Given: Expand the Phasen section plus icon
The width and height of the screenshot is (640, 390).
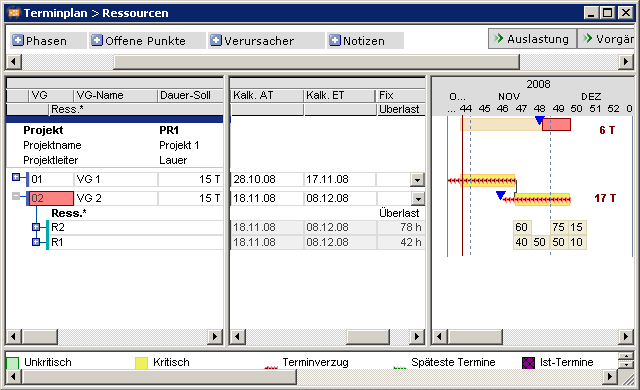Looking at the screenshot, I should 18,40.
